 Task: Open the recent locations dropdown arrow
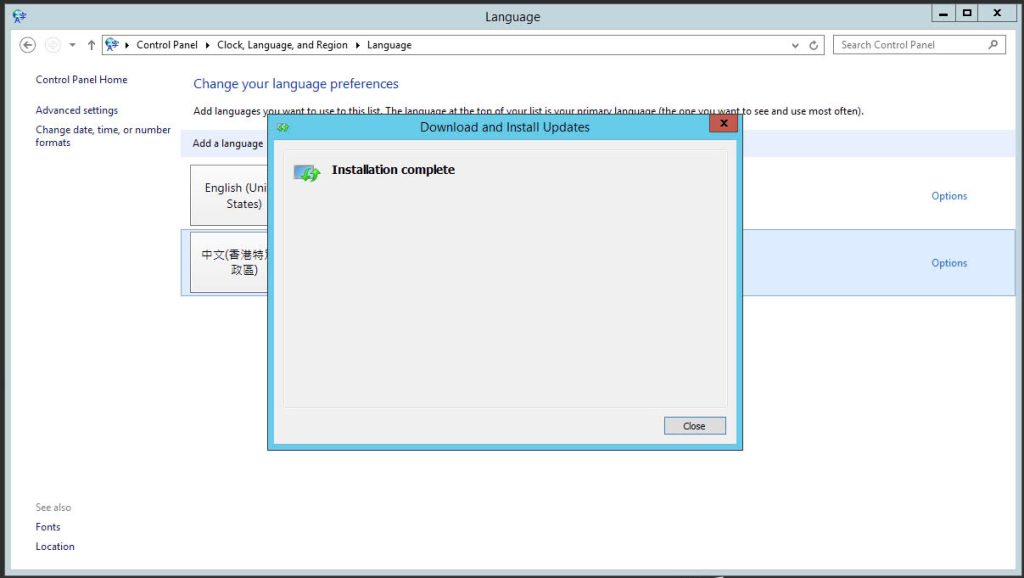72,45
